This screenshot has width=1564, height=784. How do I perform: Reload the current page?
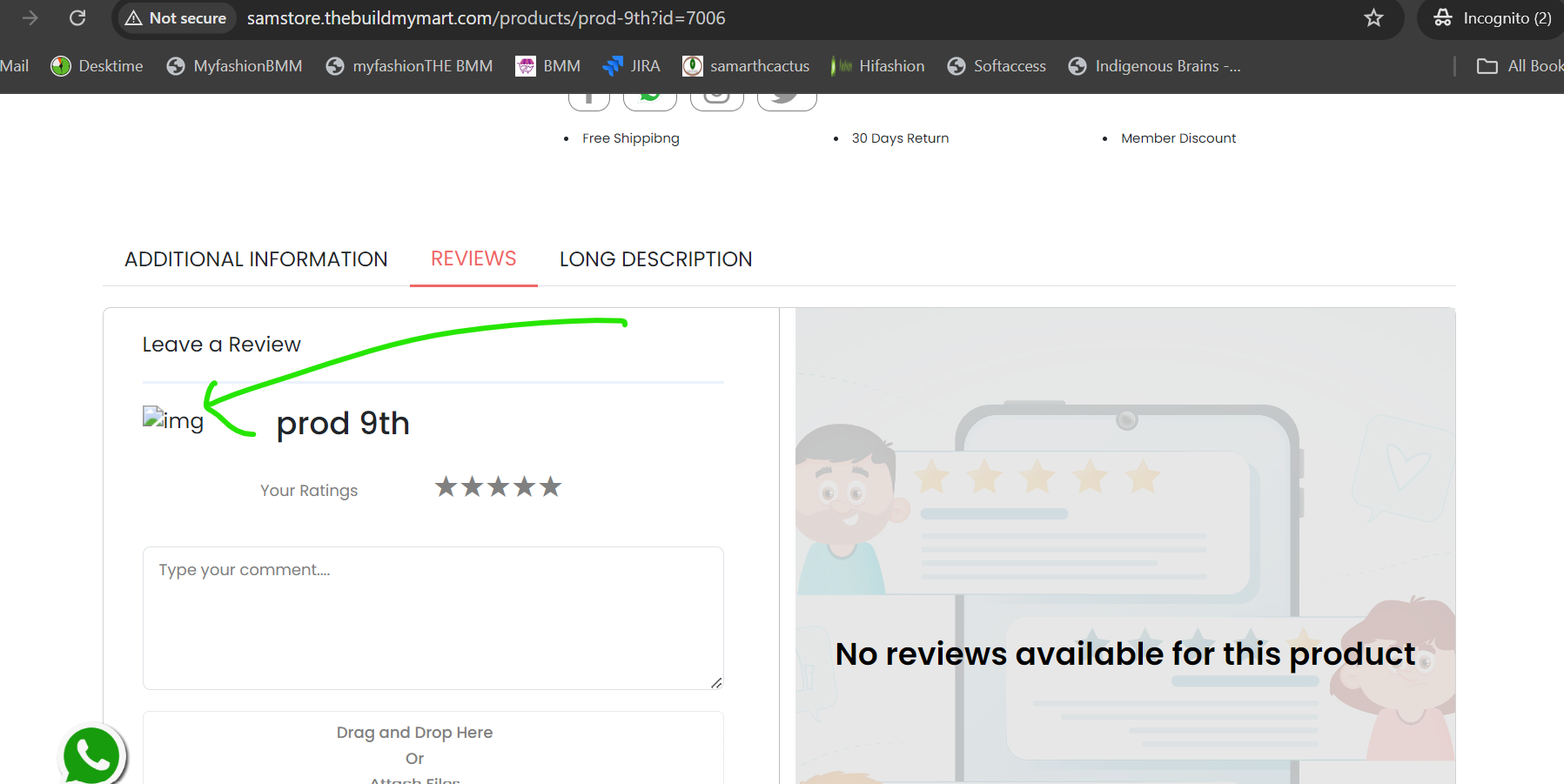[77, 18]
